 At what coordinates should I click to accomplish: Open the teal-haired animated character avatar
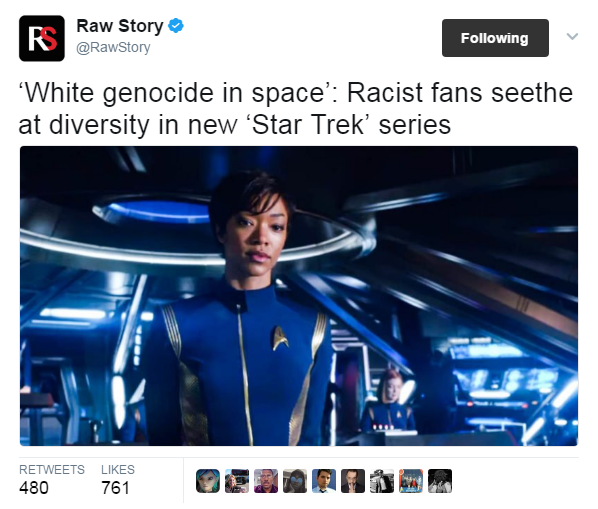(208, 481)
